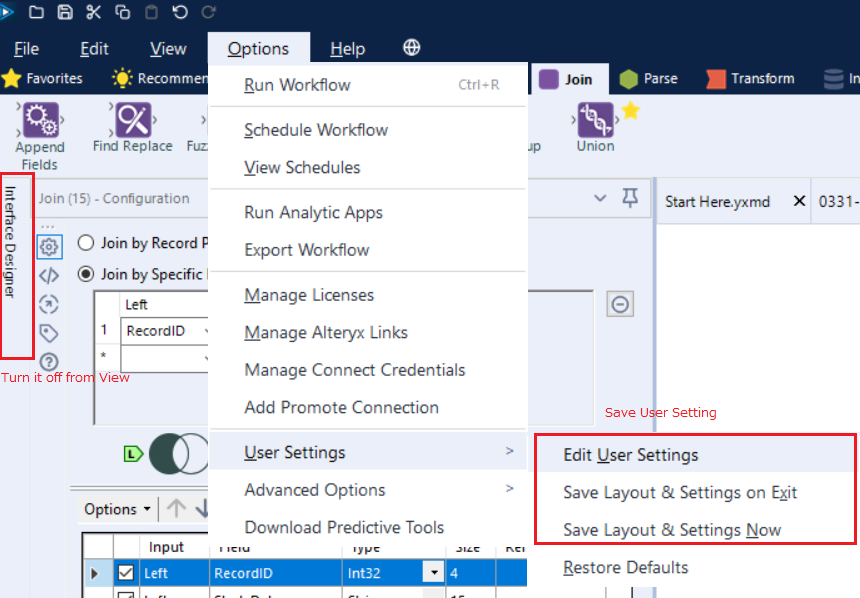This screenshot has width=860, height=598.
Task: Expand the Options dropdown below join
Action: coord(117,509)
